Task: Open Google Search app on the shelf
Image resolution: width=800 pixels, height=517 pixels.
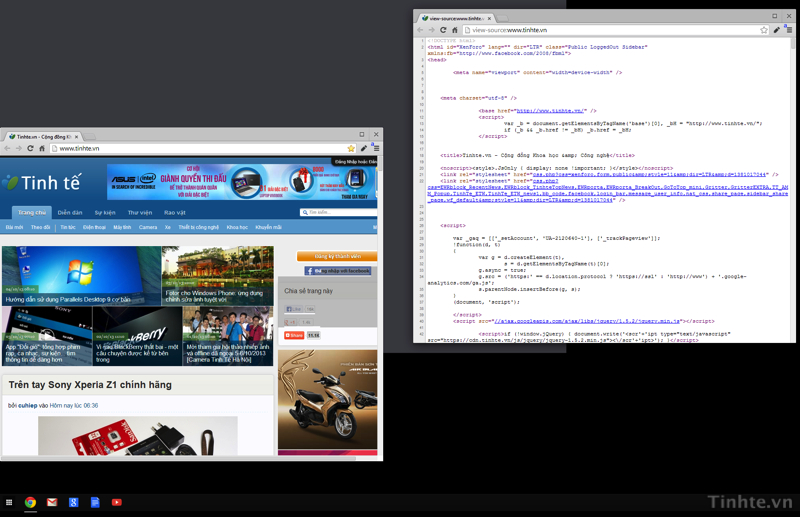Action: (x=73, y=502)
